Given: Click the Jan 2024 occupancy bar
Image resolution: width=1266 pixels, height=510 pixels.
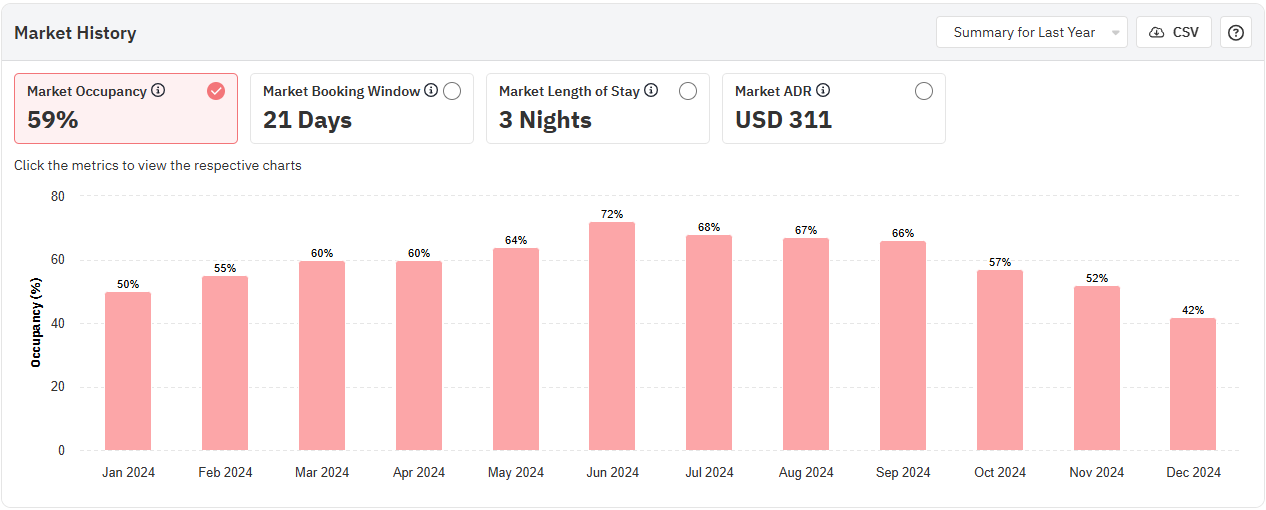Looking at the screenshot, I should click(128, 371).
